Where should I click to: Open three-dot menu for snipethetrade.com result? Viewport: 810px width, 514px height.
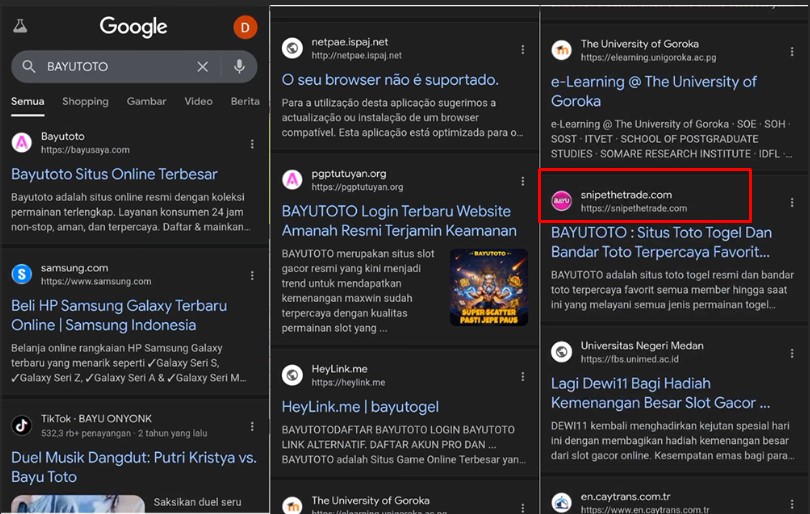pos(792,201)
